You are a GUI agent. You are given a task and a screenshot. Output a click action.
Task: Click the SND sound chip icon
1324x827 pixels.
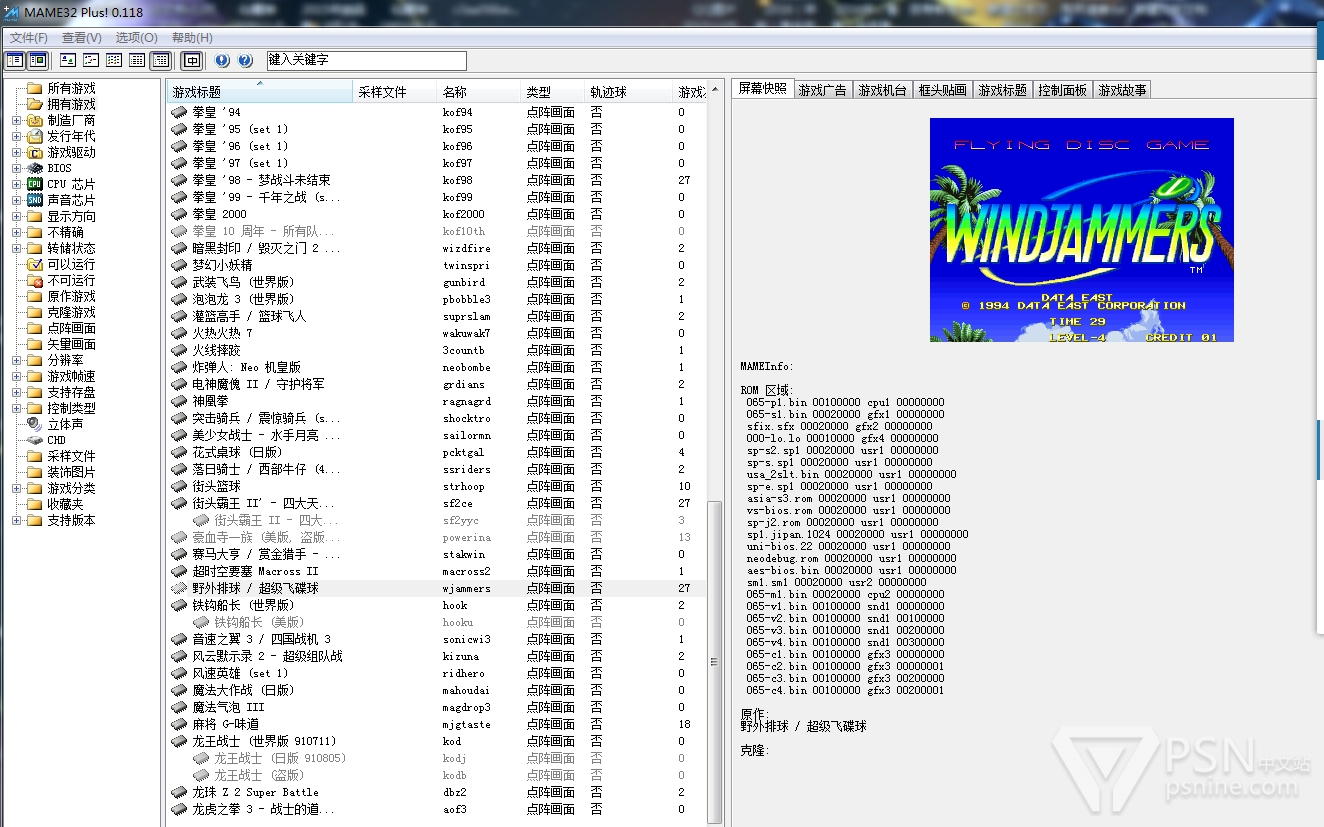35,200
